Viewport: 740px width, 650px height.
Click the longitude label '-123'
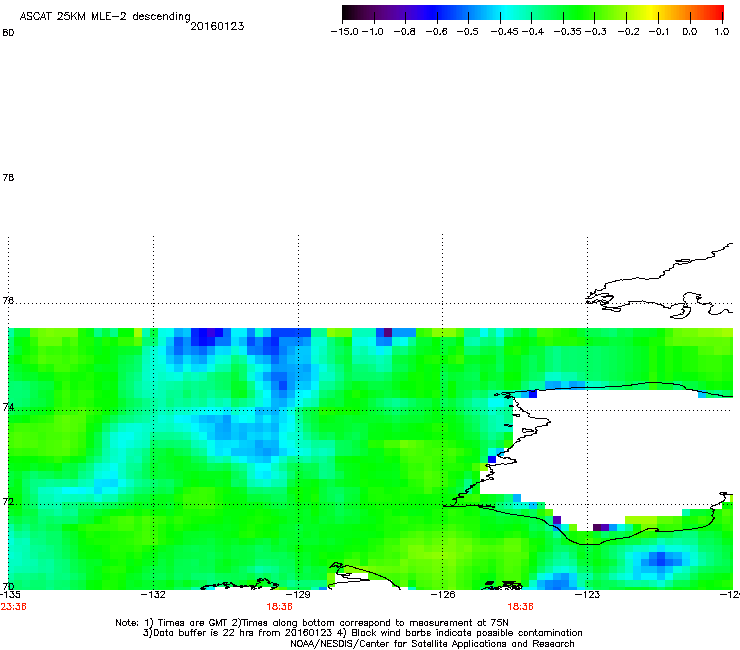point(587,594)
